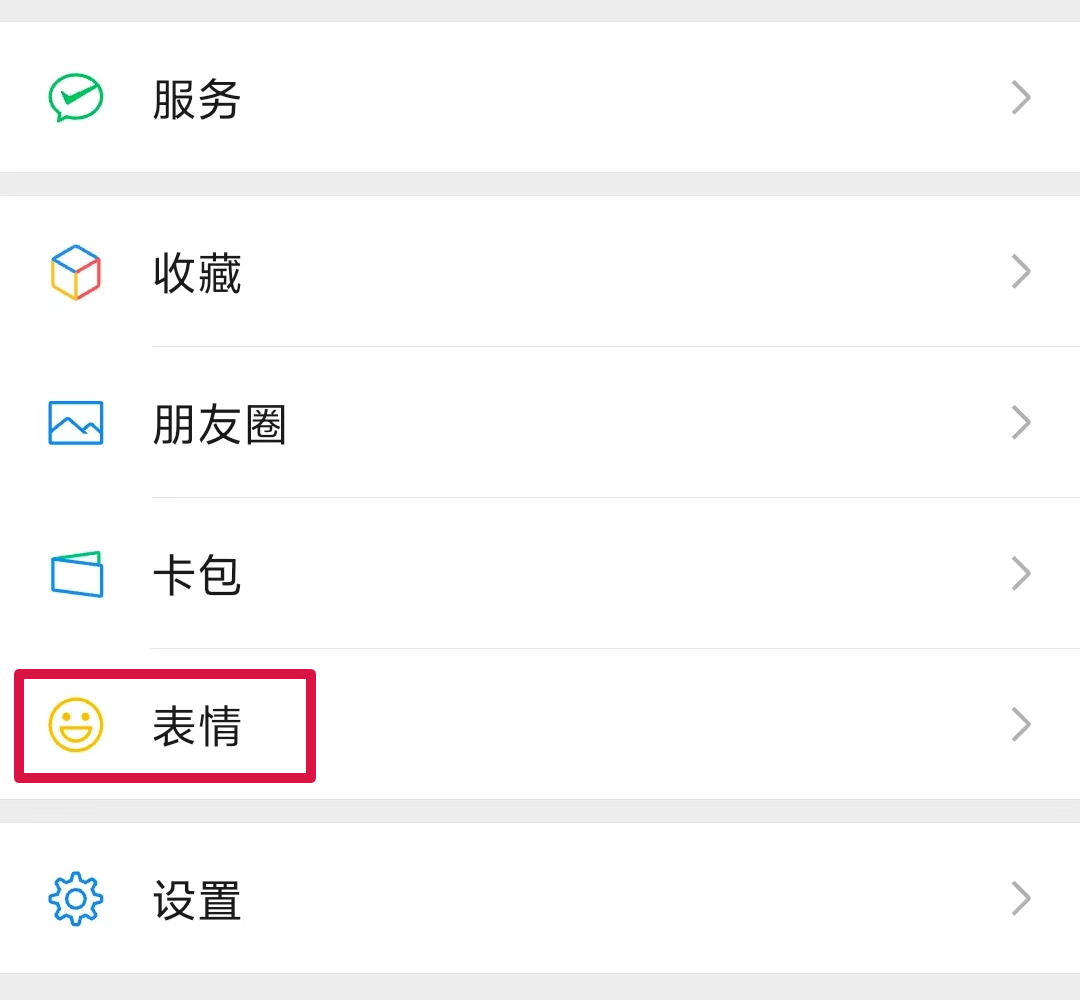Hit the arrow next to 表情

[x=1021, y=725]
